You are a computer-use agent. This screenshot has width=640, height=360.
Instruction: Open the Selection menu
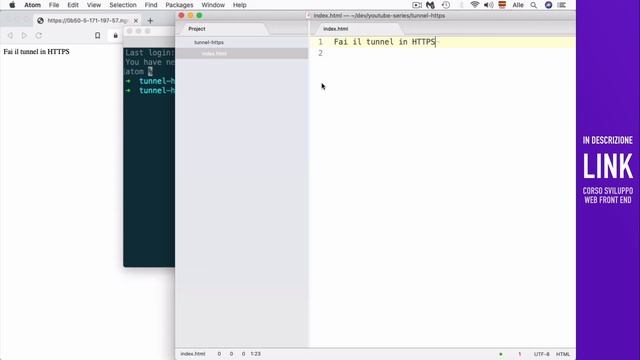[x=123, y=5]
